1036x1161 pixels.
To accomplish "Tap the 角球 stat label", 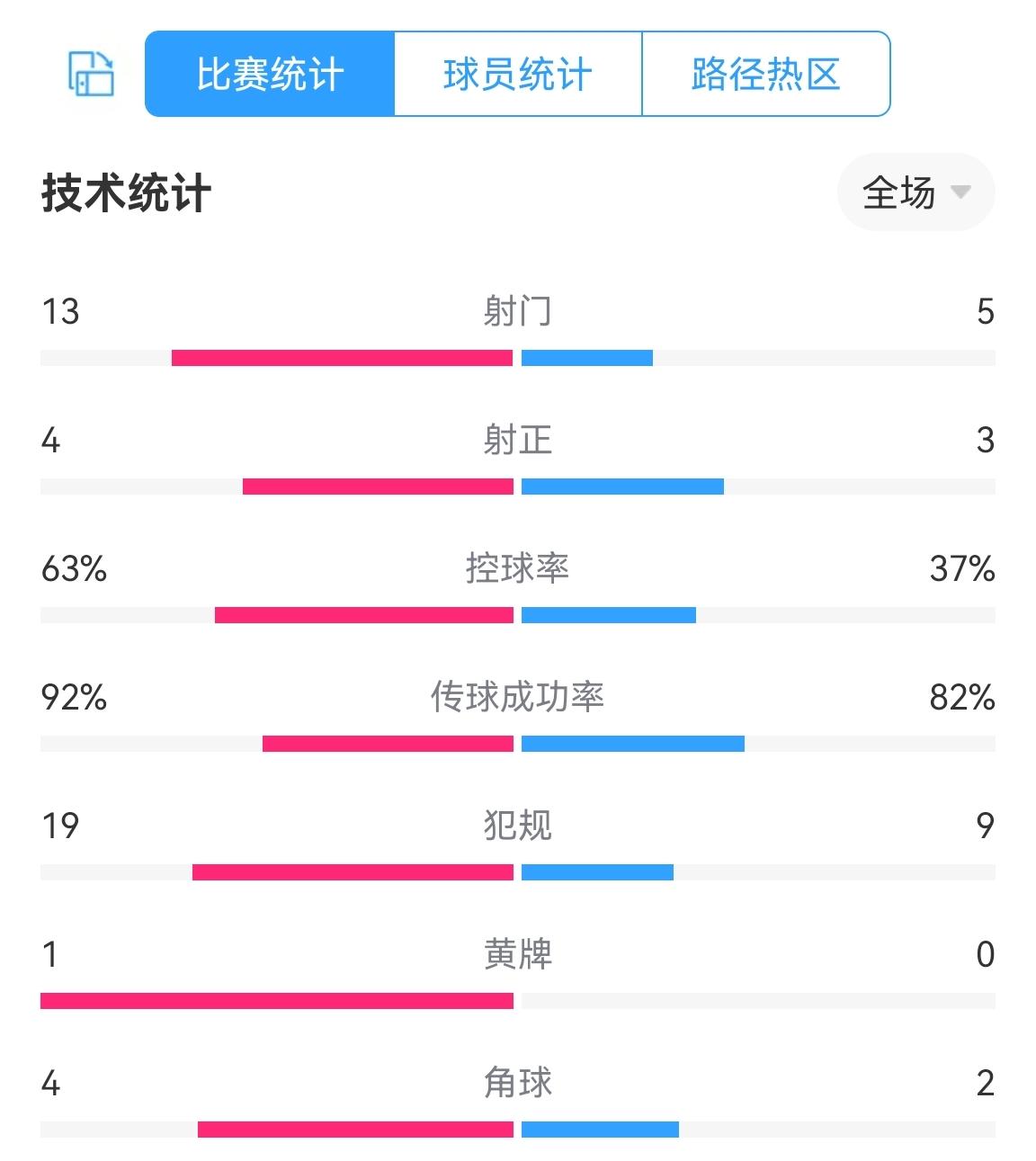I will pyautogui.click(x=517, y=1083).
